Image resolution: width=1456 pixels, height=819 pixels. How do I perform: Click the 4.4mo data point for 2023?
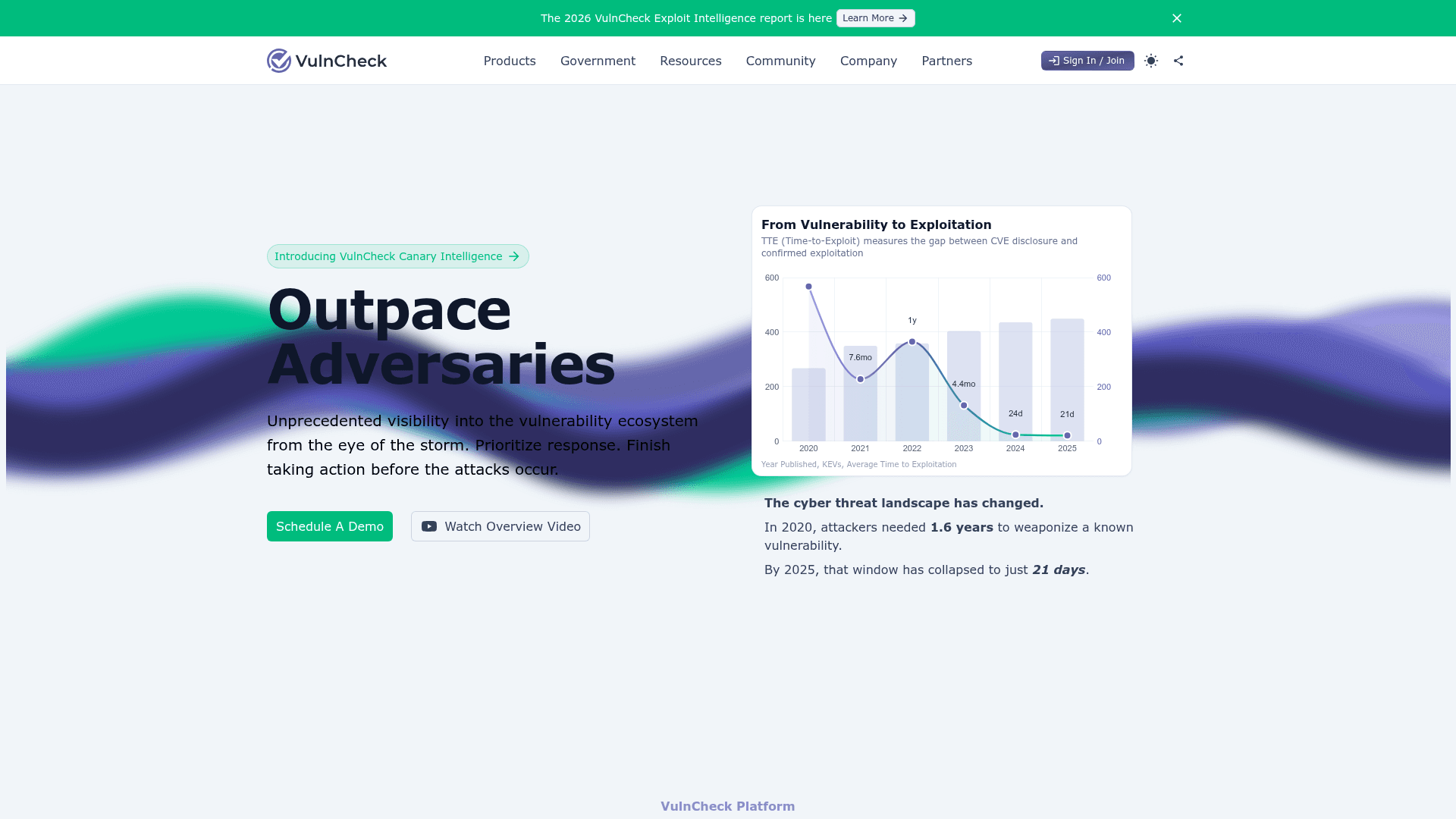click(x=964, y=406)
